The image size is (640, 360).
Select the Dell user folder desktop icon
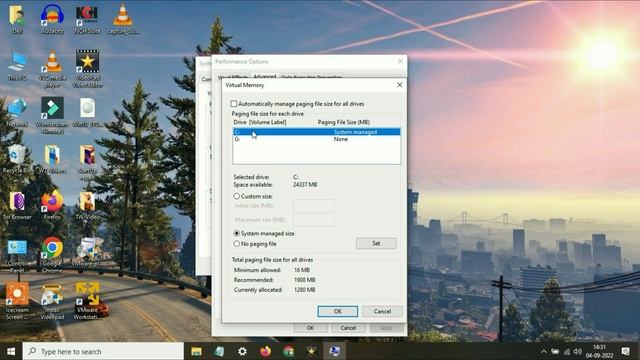coord(17,19)
